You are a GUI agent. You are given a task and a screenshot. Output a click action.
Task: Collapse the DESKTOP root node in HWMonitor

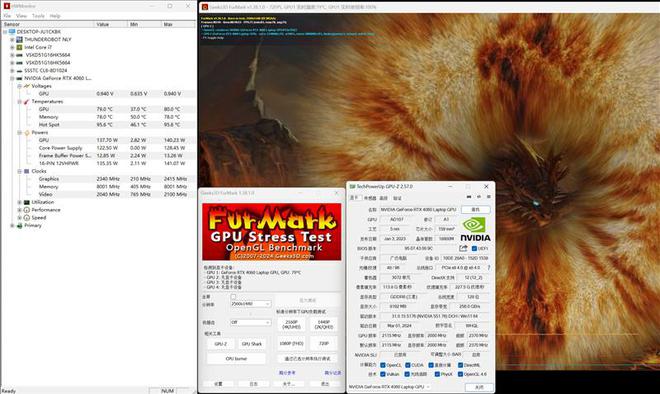pos(5,32)
